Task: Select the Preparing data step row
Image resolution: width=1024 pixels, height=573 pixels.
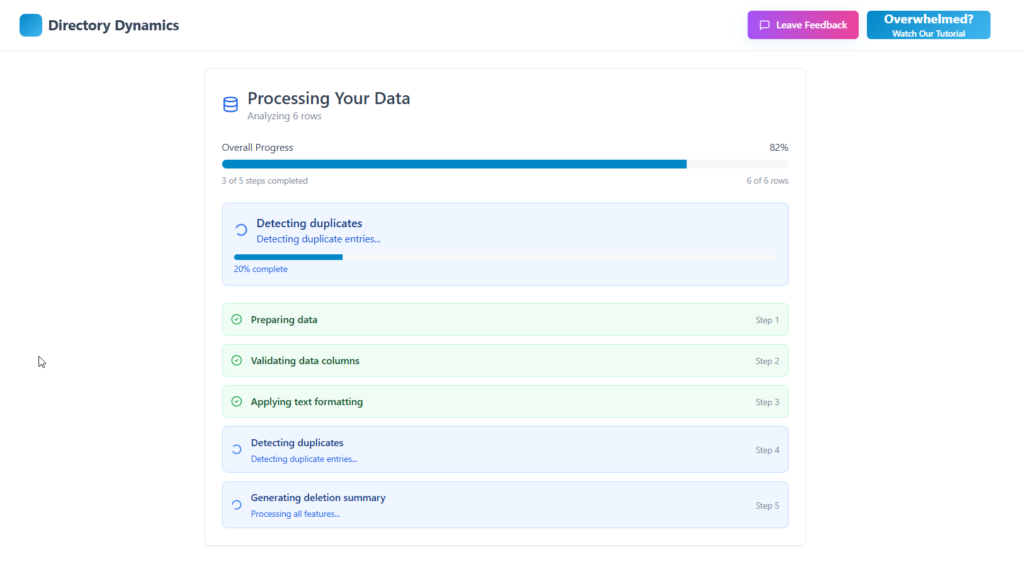Action: pyautogui.click(x=504, y=320)
